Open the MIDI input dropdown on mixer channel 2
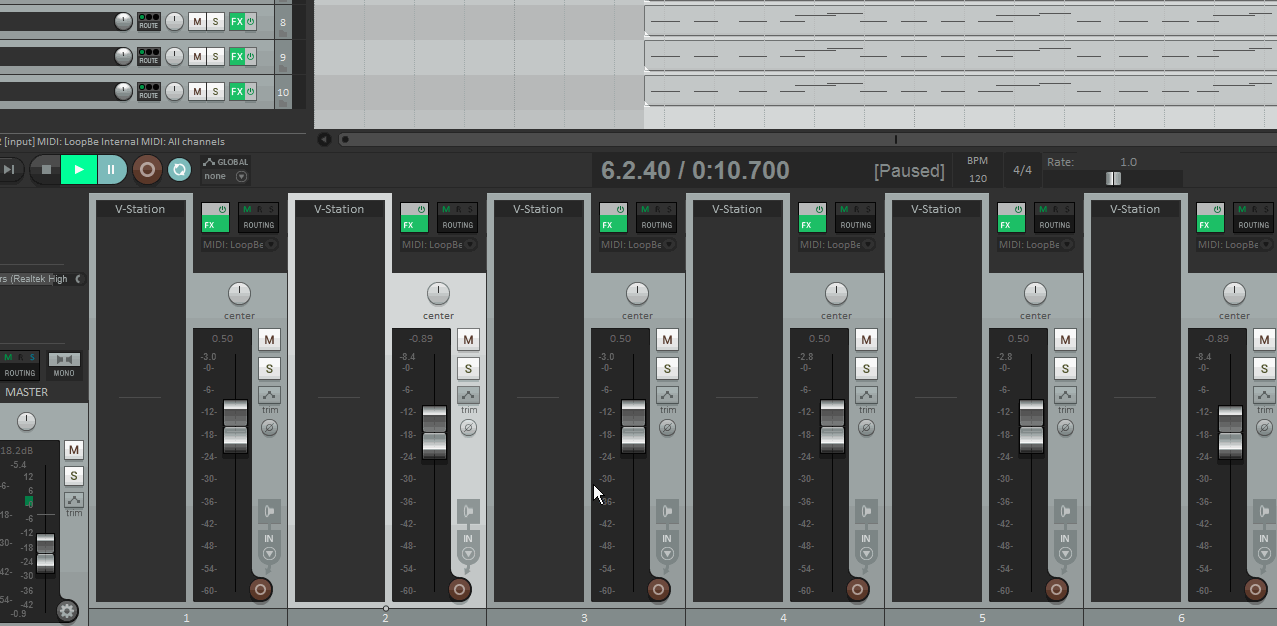This screenshot has height=626, width=1277. point(438,244)
